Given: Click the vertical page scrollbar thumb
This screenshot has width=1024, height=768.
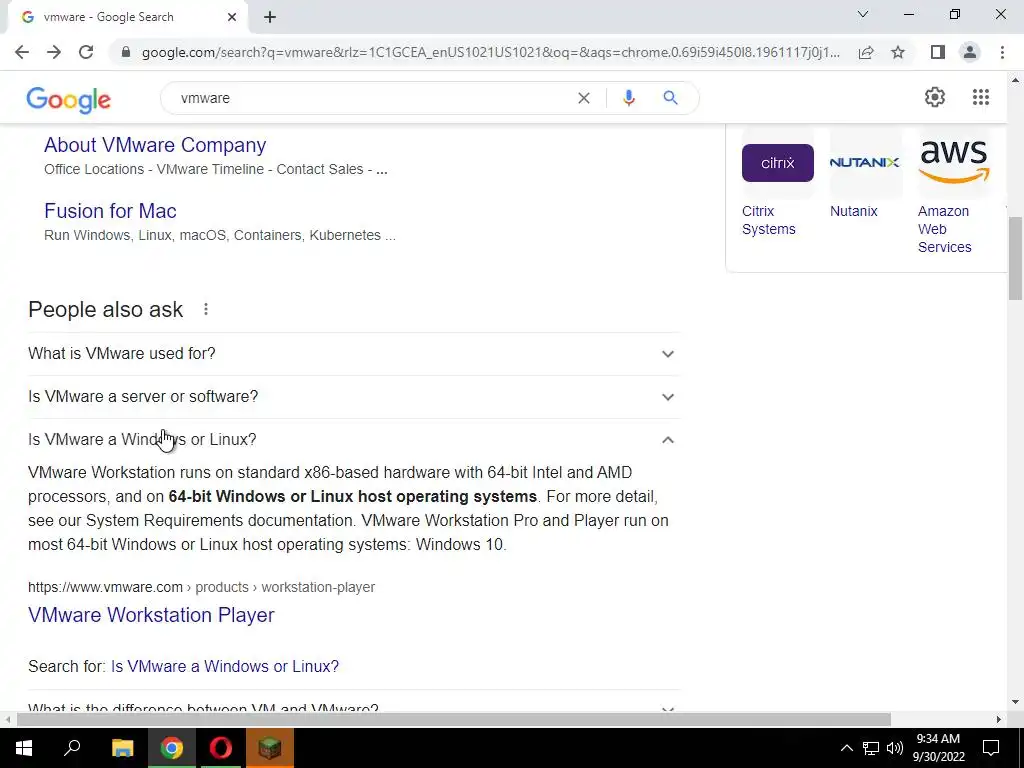Looking at the screenshot, I should (x=1015, y=259).
